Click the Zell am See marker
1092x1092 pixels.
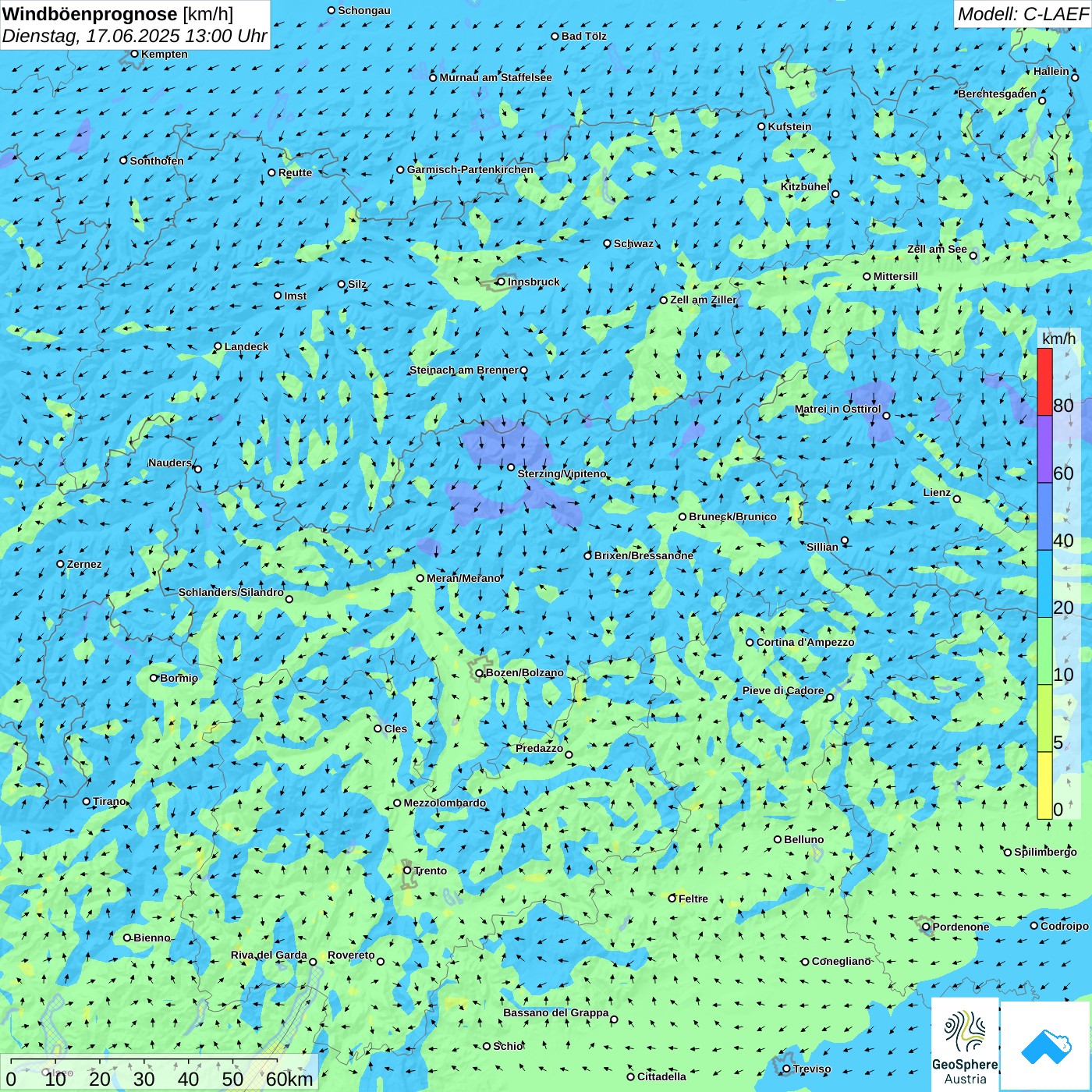click(973, 256)
